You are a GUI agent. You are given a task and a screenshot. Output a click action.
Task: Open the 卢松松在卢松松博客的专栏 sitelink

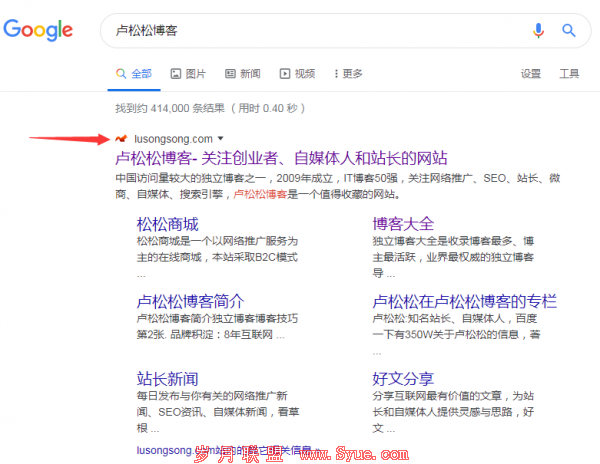[465, 301]
